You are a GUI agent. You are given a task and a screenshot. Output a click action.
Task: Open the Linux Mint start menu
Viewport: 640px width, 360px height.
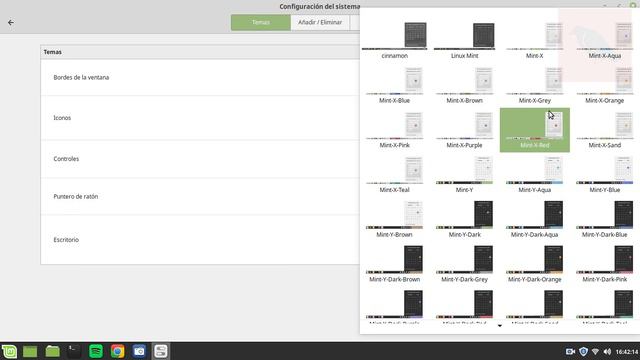[x=9, y=351]
